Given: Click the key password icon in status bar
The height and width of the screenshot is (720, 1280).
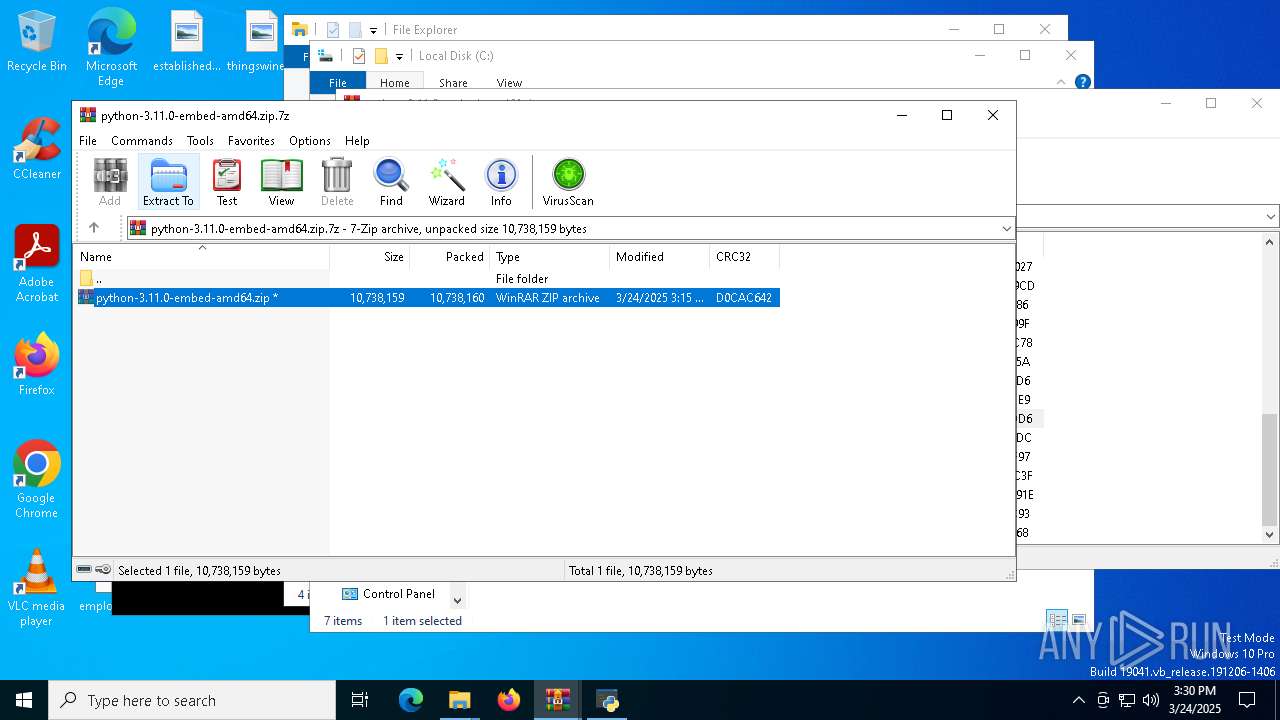Looking at the screenshot, I should point(103,570).
